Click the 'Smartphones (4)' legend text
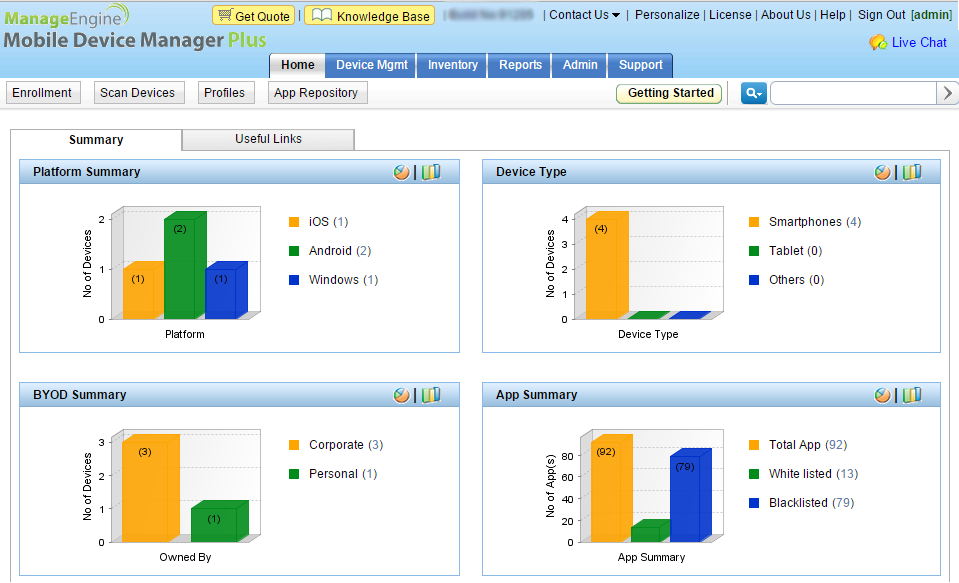The height and width of the screenshot is (583, 959). (815, 222)
